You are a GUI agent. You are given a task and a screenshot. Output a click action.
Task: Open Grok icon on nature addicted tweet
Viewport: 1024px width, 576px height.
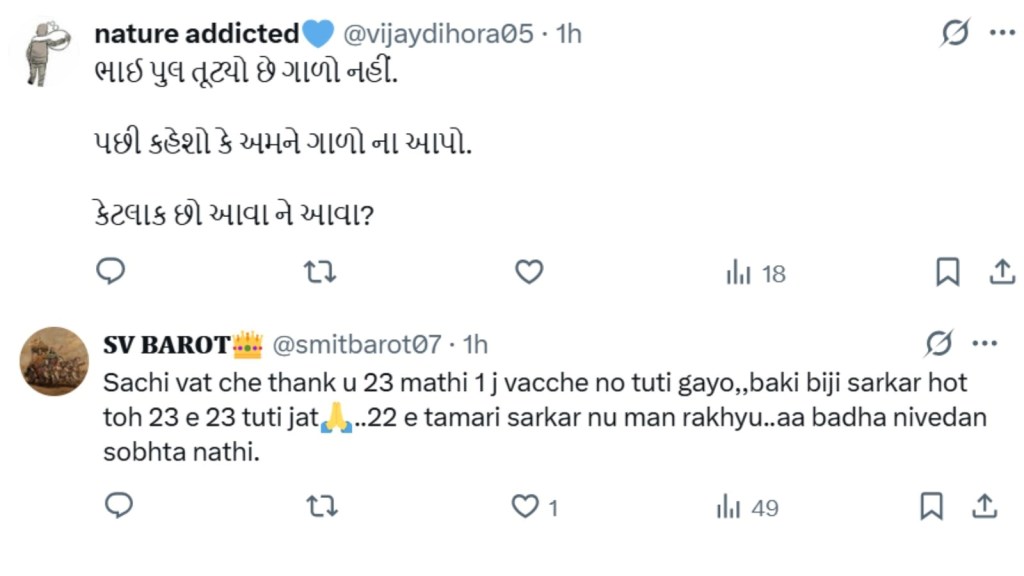[955, 34]
